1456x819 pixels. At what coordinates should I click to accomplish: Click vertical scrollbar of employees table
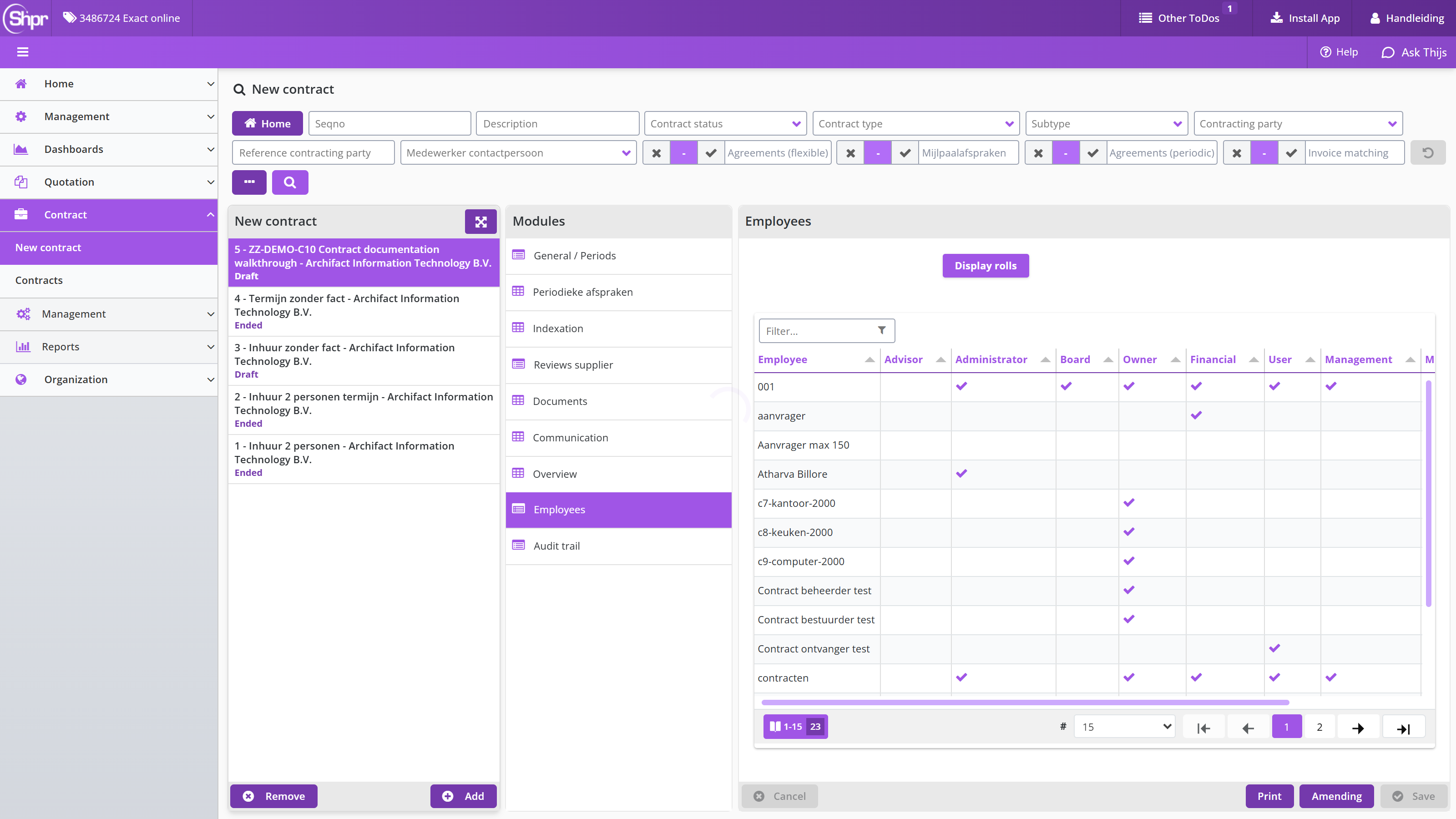1428,494
